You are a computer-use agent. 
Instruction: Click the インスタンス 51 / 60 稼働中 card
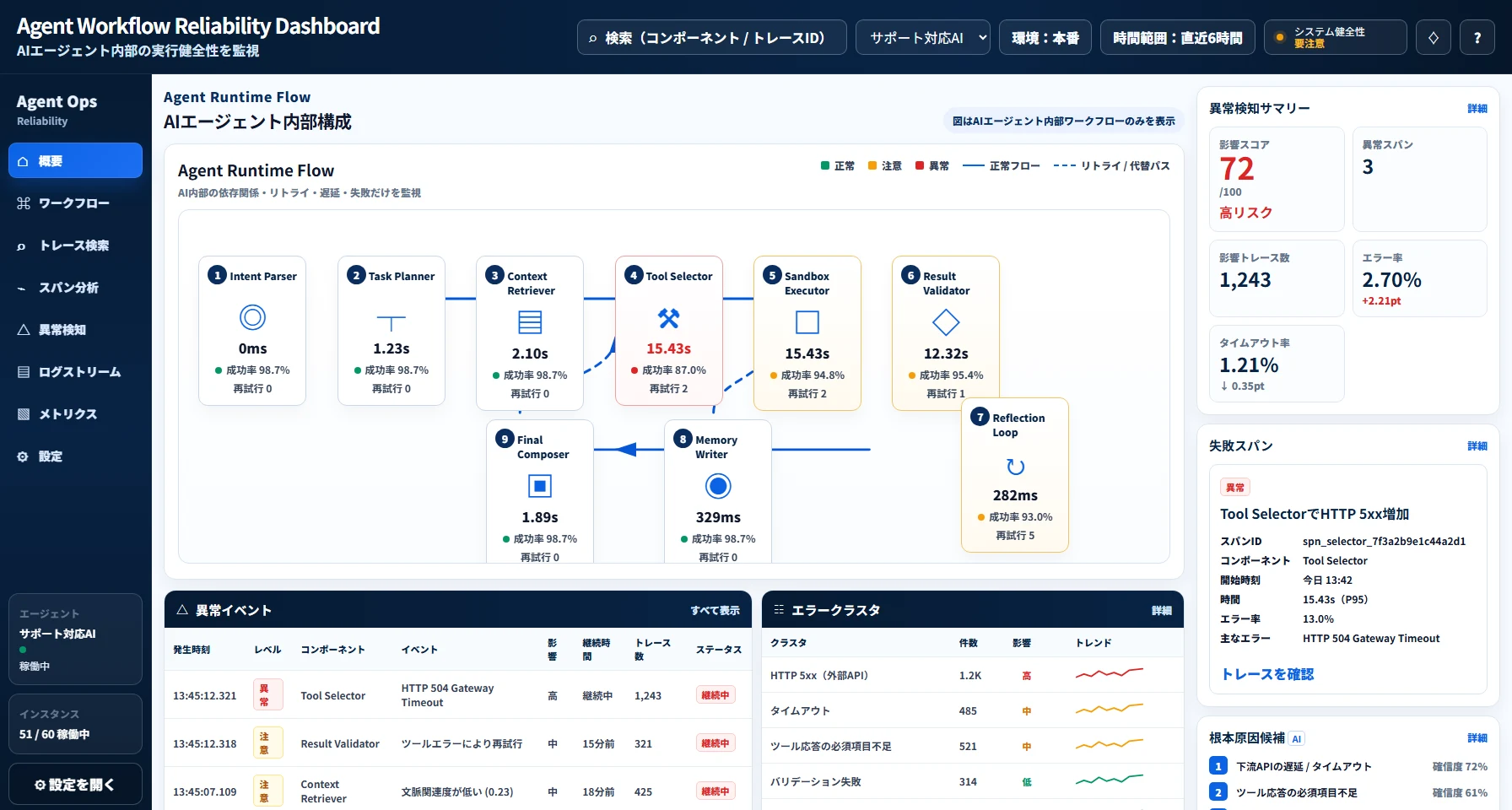tap(75, 724)
